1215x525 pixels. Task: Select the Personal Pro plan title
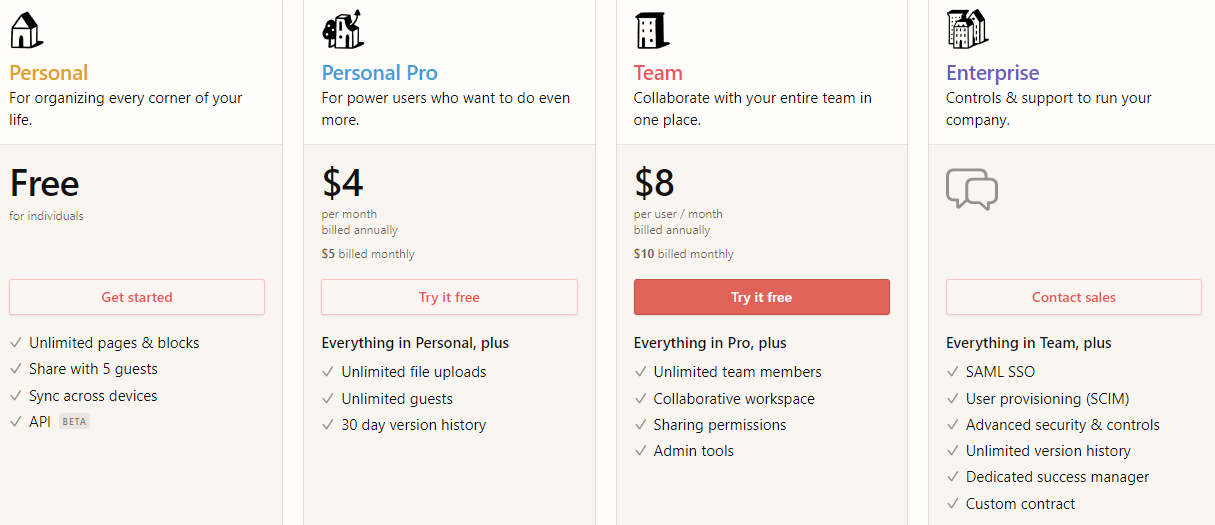tap(379, 73)
